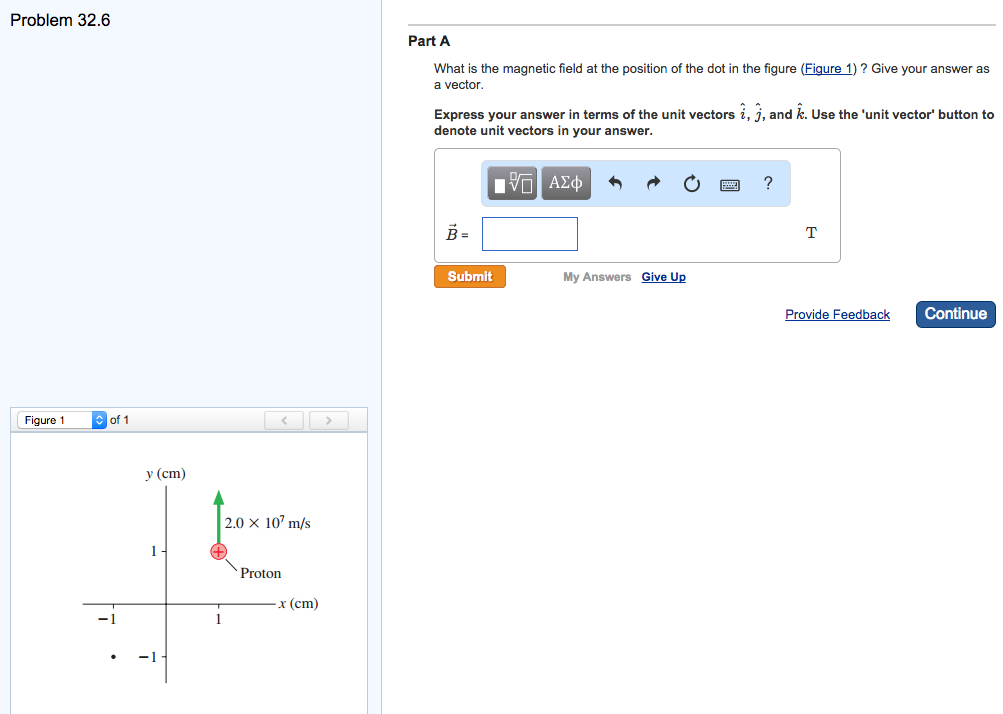Click inside the B equals answer box
Viewport: 1003px width, 714px height.
point(529,233)
